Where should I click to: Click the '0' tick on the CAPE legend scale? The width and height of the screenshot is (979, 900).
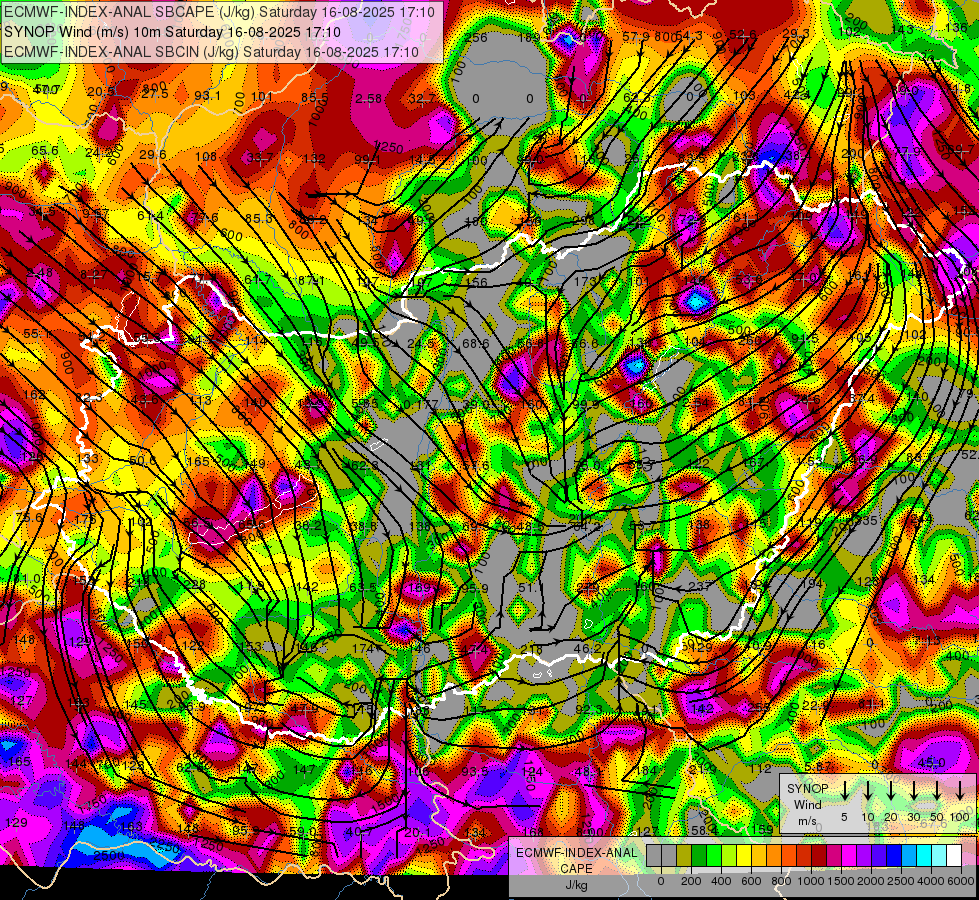coord(661,881)
